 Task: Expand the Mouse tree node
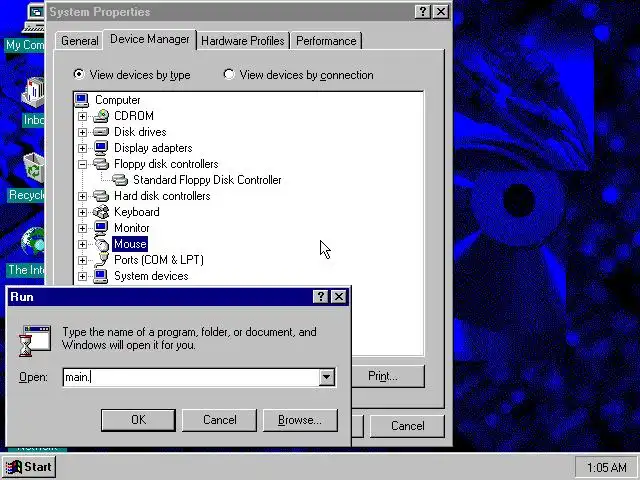(82, 244)
